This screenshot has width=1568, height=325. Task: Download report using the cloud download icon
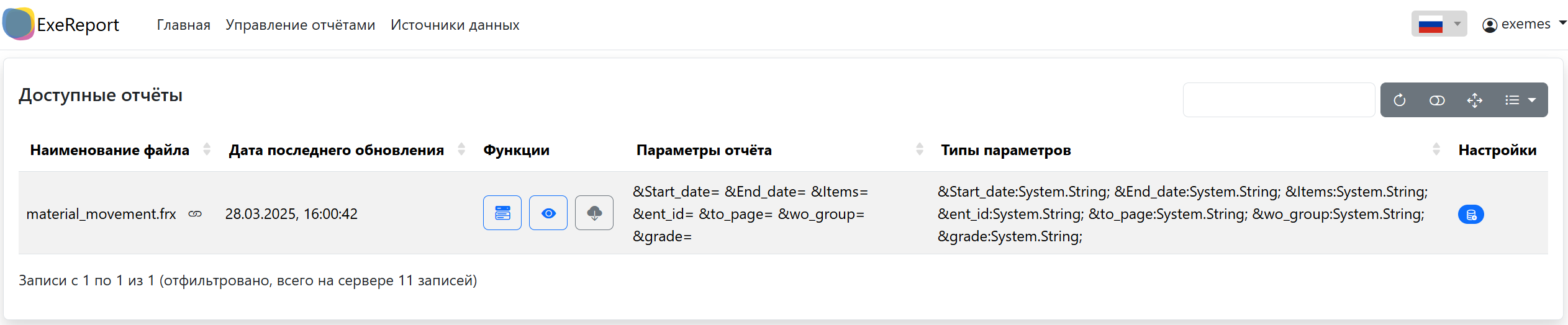tap(594, 213)
